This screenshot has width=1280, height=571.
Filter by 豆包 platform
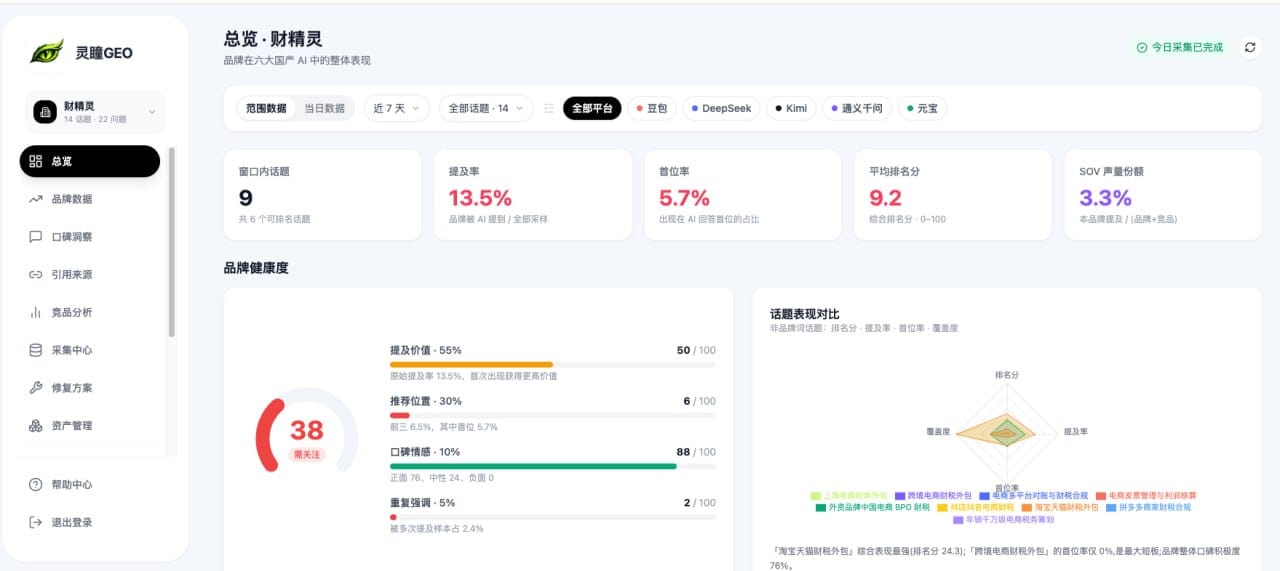tap(652, 108)
